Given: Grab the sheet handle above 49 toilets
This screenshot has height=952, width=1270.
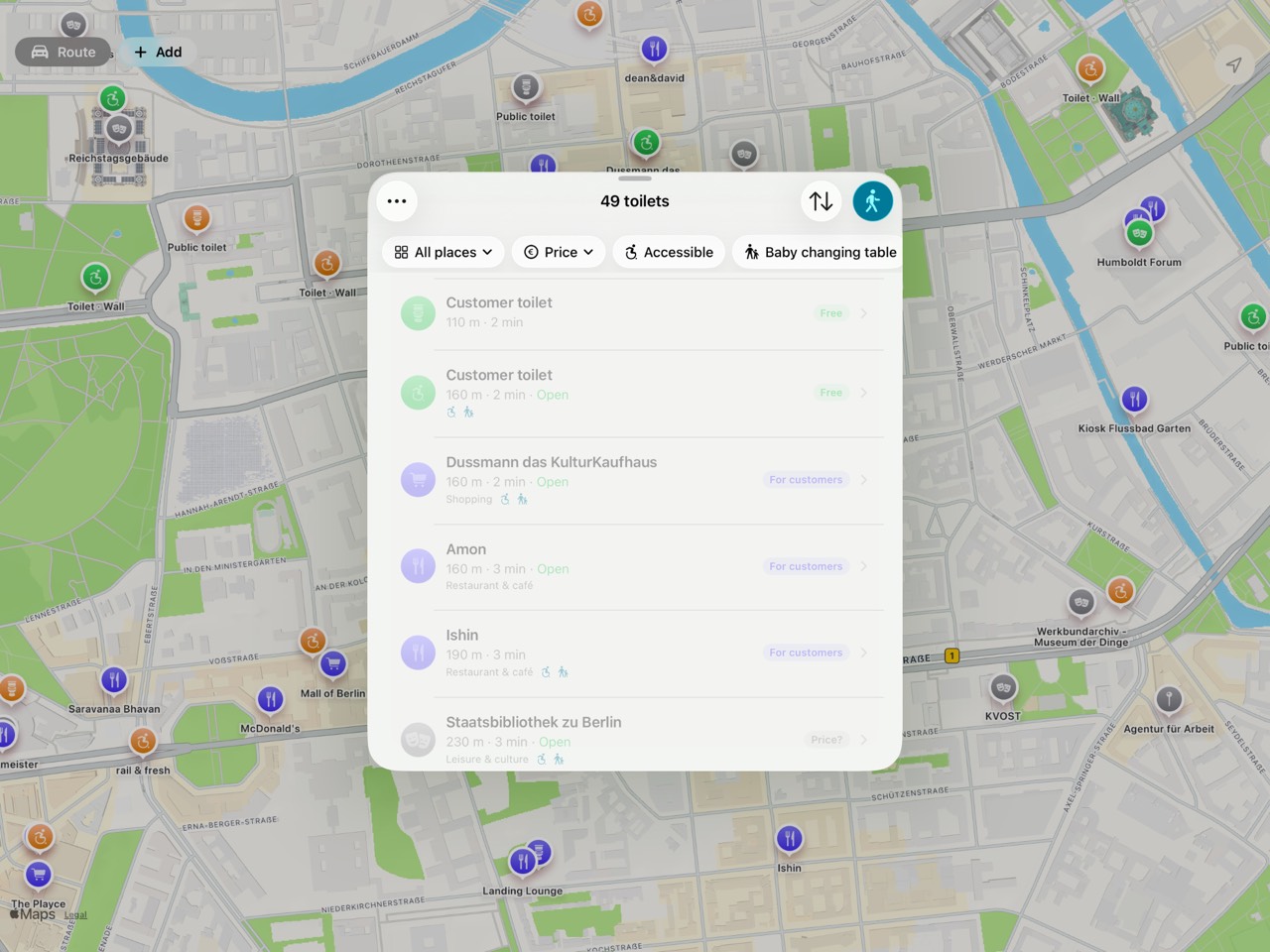Looking at the screenshot, I should coord(635,178).
